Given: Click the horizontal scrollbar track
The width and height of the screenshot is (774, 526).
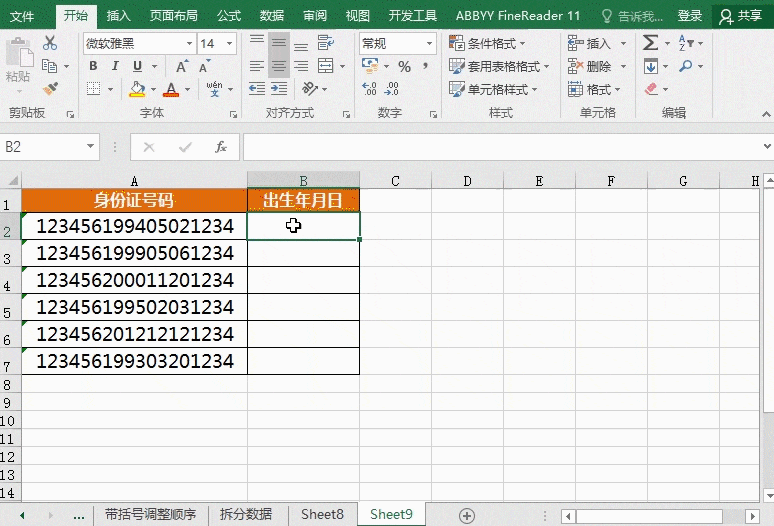Looking at the screenshot, I should coord(659,517).
